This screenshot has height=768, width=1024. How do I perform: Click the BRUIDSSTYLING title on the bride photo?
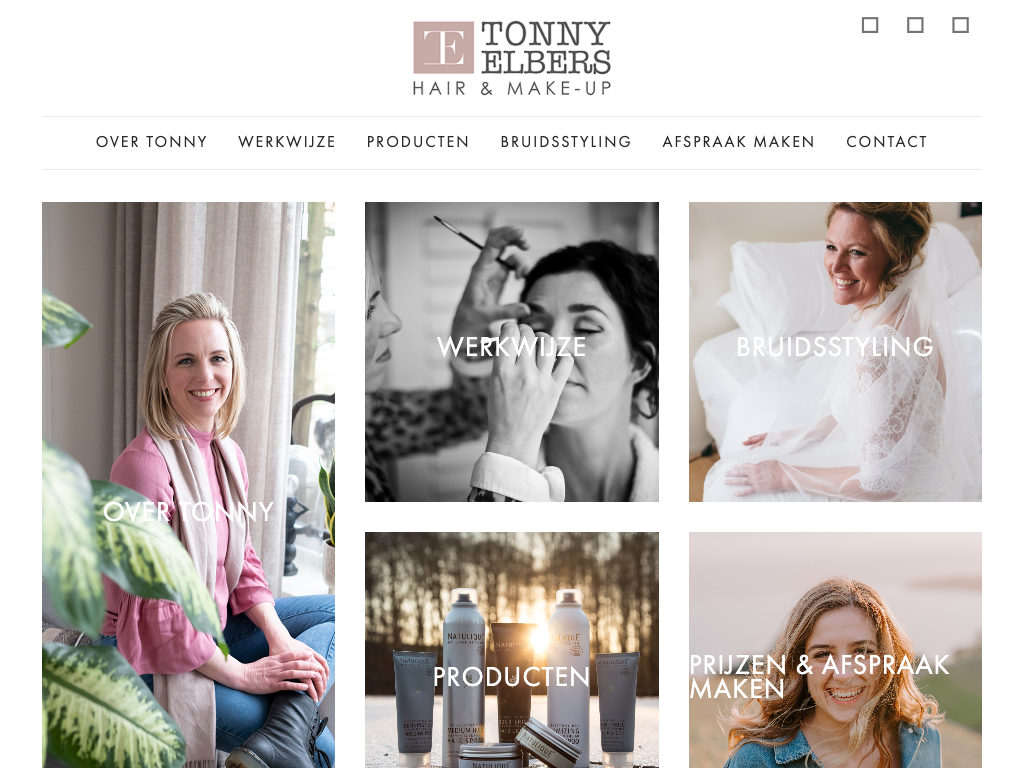(x=835, y=347)
